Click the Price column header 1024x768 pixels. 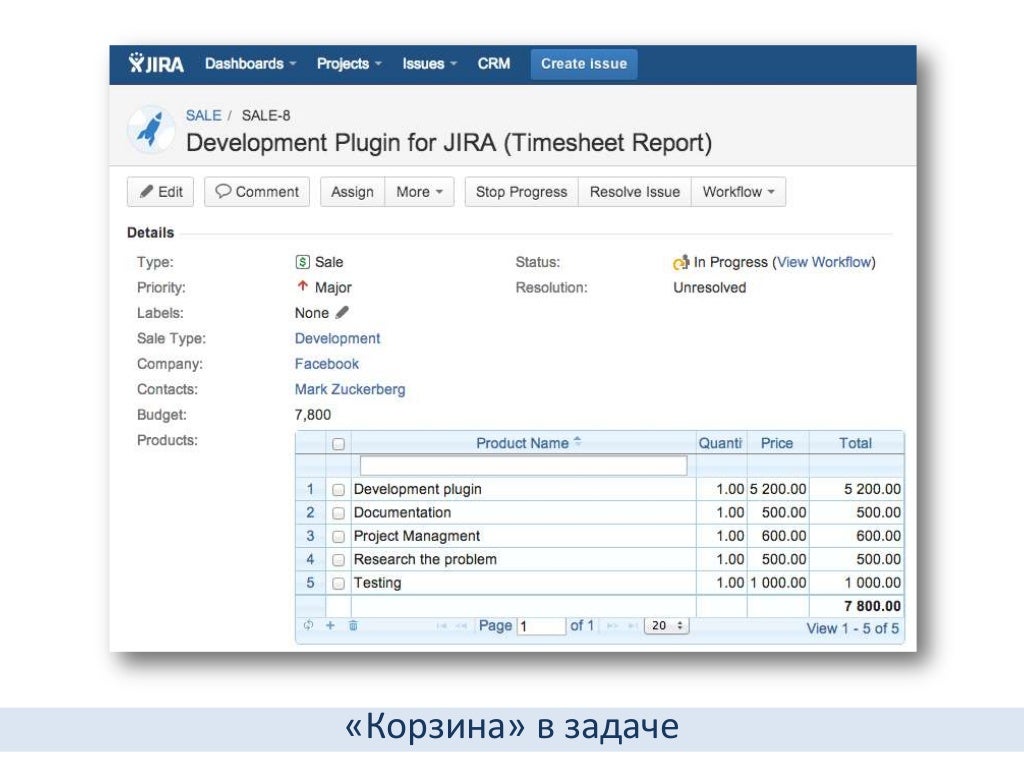777,443
